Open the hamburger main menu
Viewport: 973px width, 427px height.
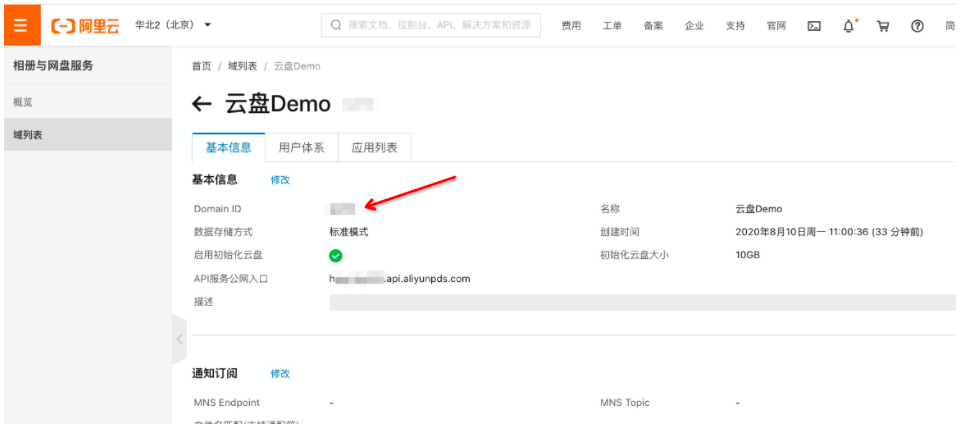(21, 24)
